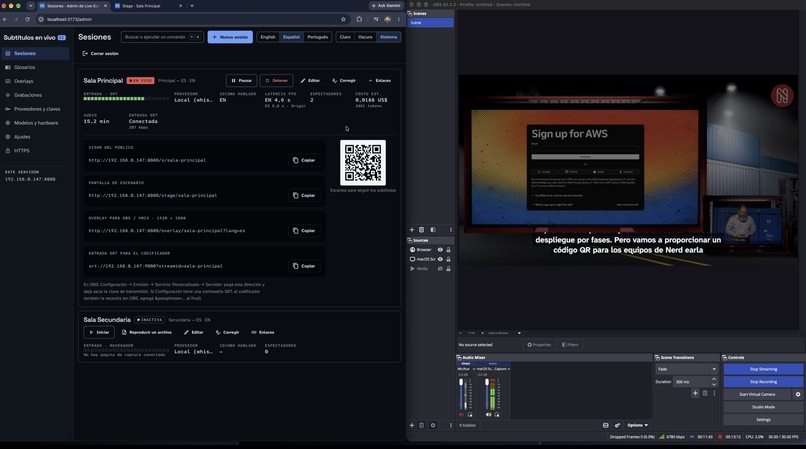Select the Claro theme
The width and height of the screenshot is (806, 449).
(x=345, y=37)
